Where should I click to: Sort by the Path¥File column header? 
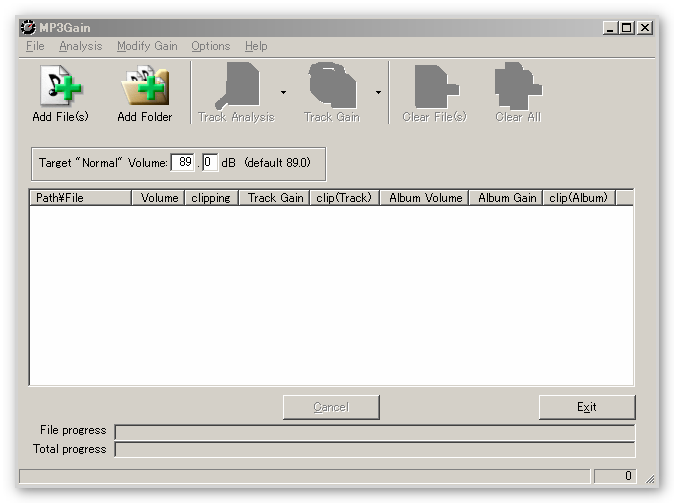click(80, 198)
